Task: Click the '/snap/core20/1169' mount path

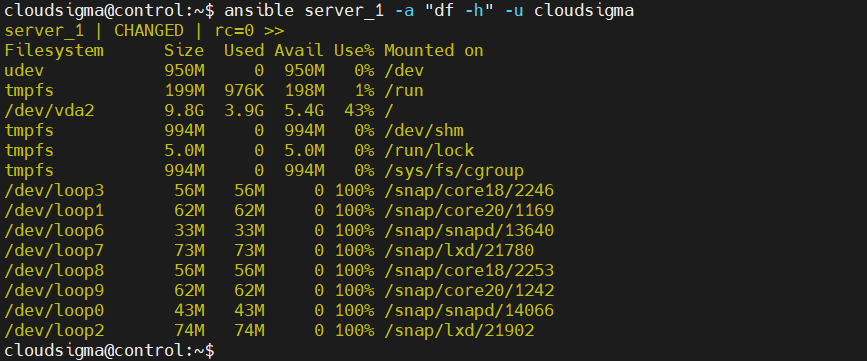Action: 469,211
